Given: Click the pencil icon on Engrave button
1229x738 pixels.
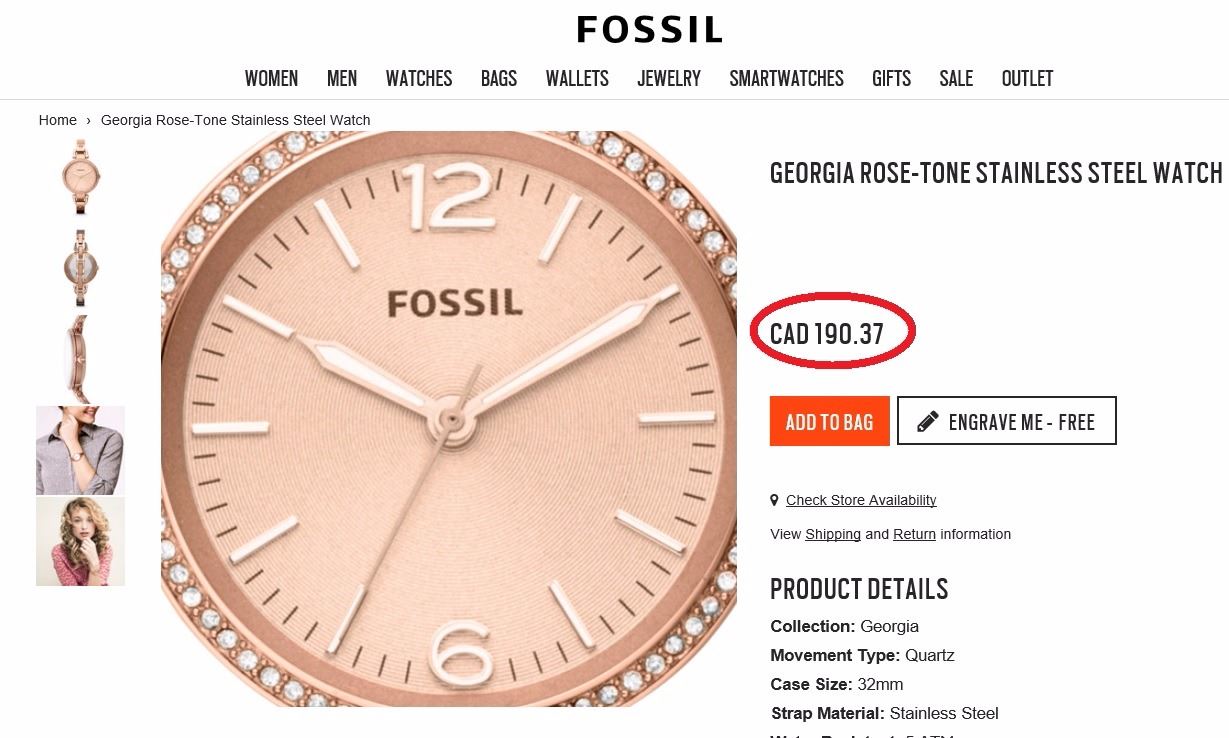Looking at the screenshot, I should [x=928, y=421].
